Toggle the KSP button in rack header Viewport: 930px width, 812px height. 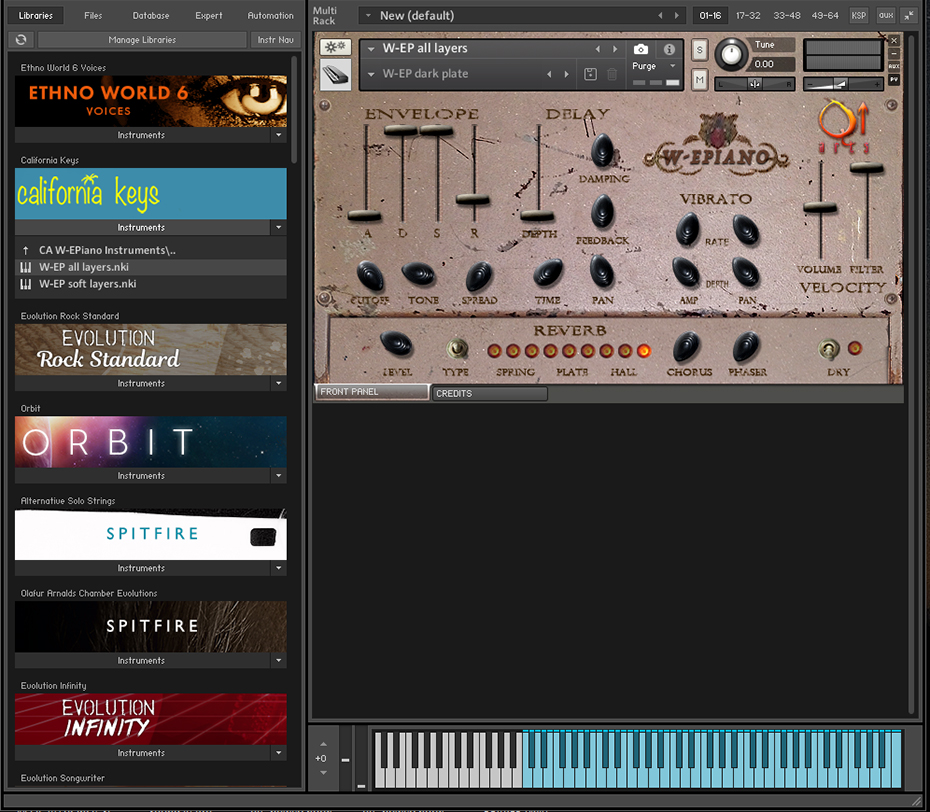(x=859, y=16)
